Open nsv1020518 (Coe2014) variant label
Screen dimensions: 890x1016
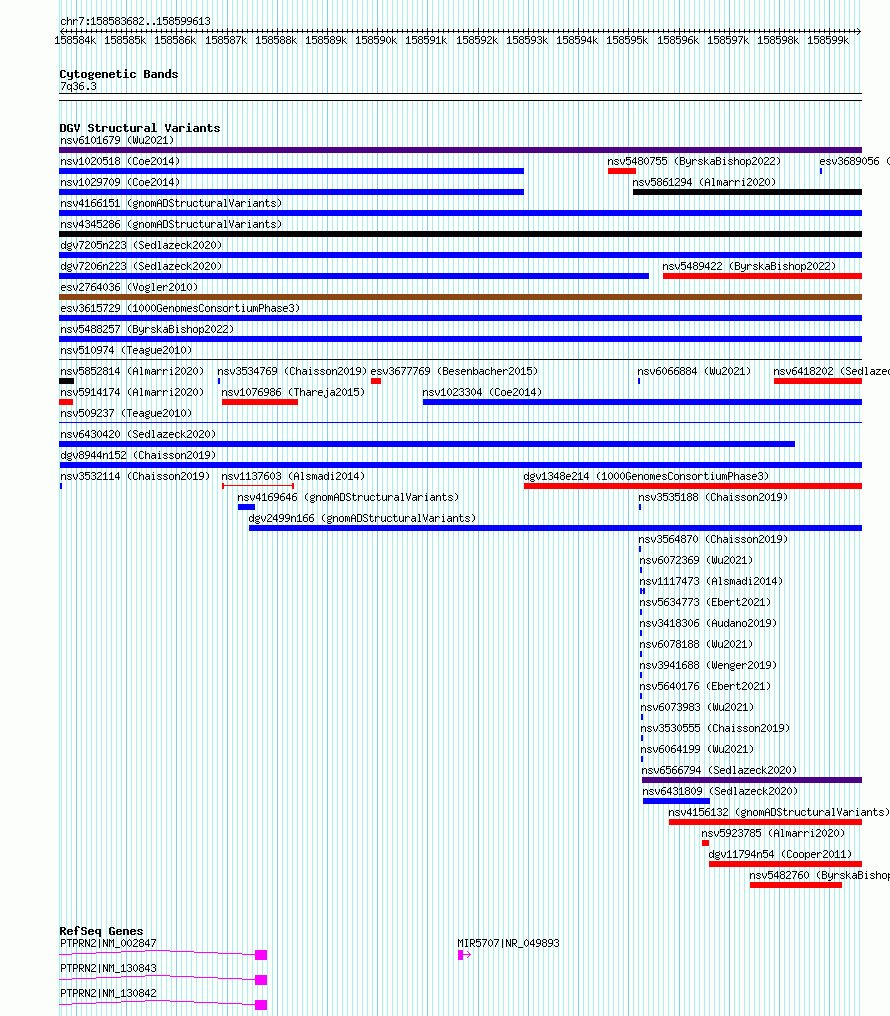point(120,161)
